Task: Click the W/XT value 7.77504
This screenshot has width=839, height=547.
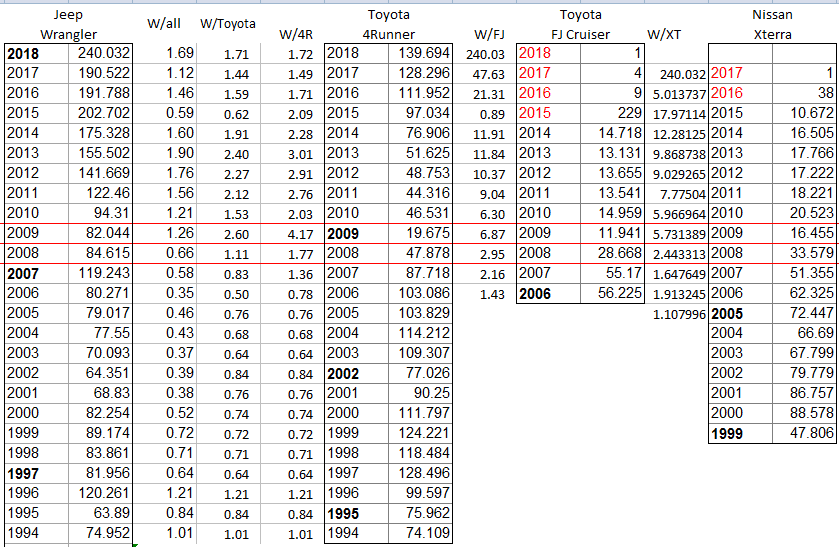Action: coord(683,194)
